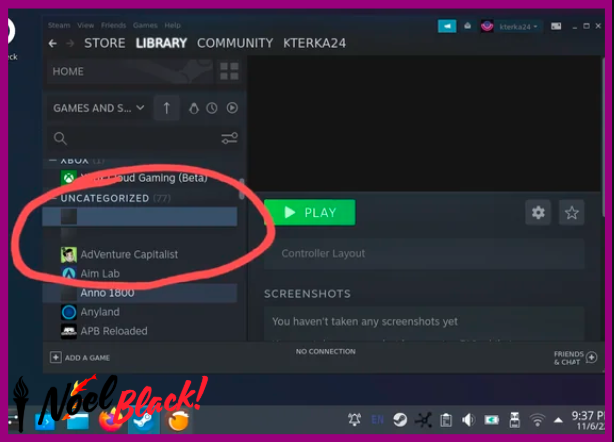Reverse sort order with up arrow

coord(166,108)
